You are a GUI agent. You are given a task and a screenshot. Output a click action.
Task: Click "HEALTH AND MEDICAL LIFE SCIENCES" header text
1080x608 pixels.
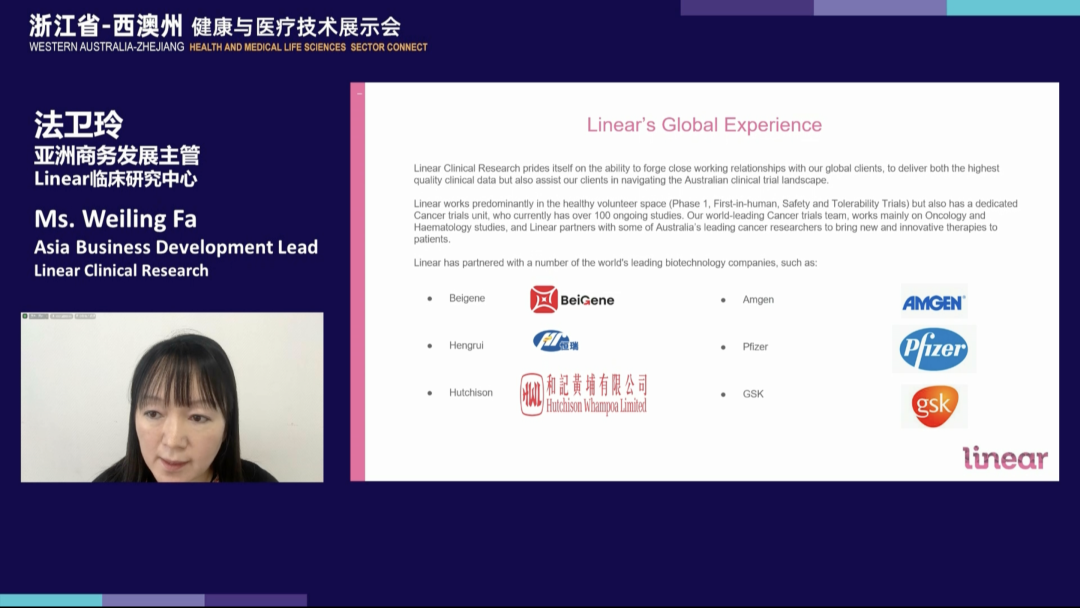point(268,47)
